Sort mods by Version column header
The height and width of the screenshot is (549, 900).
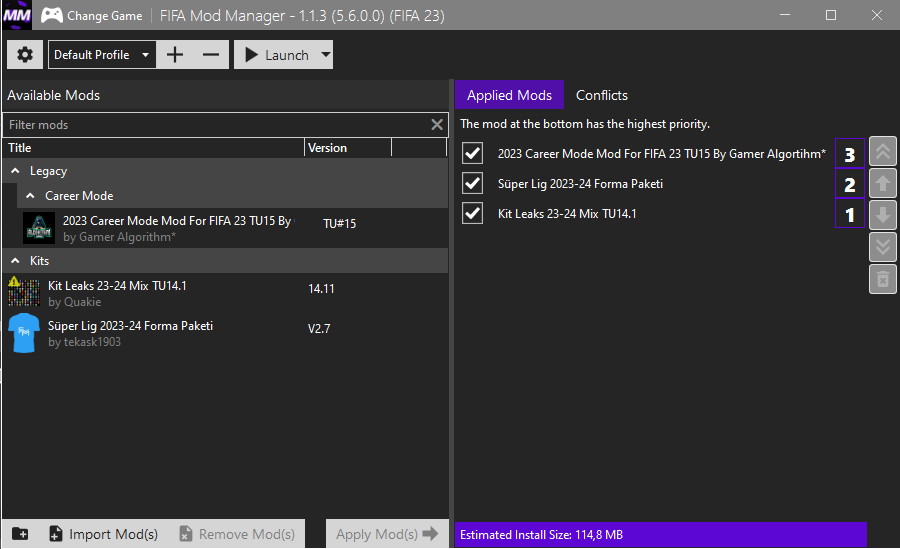348,148
